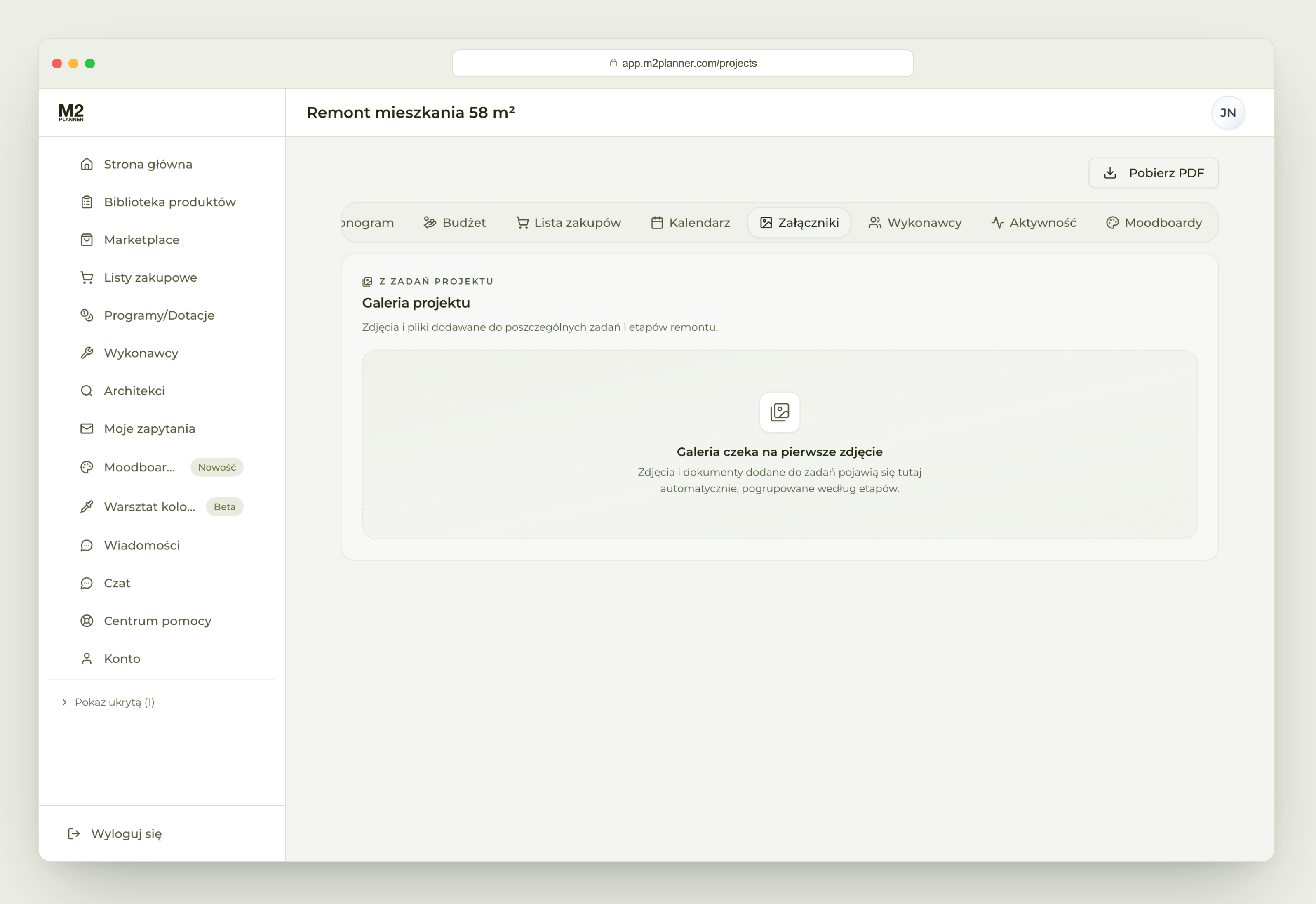Click the yellow minimize window button
Viewport: 1316px width, 904px height.
[x=73, y=64]
